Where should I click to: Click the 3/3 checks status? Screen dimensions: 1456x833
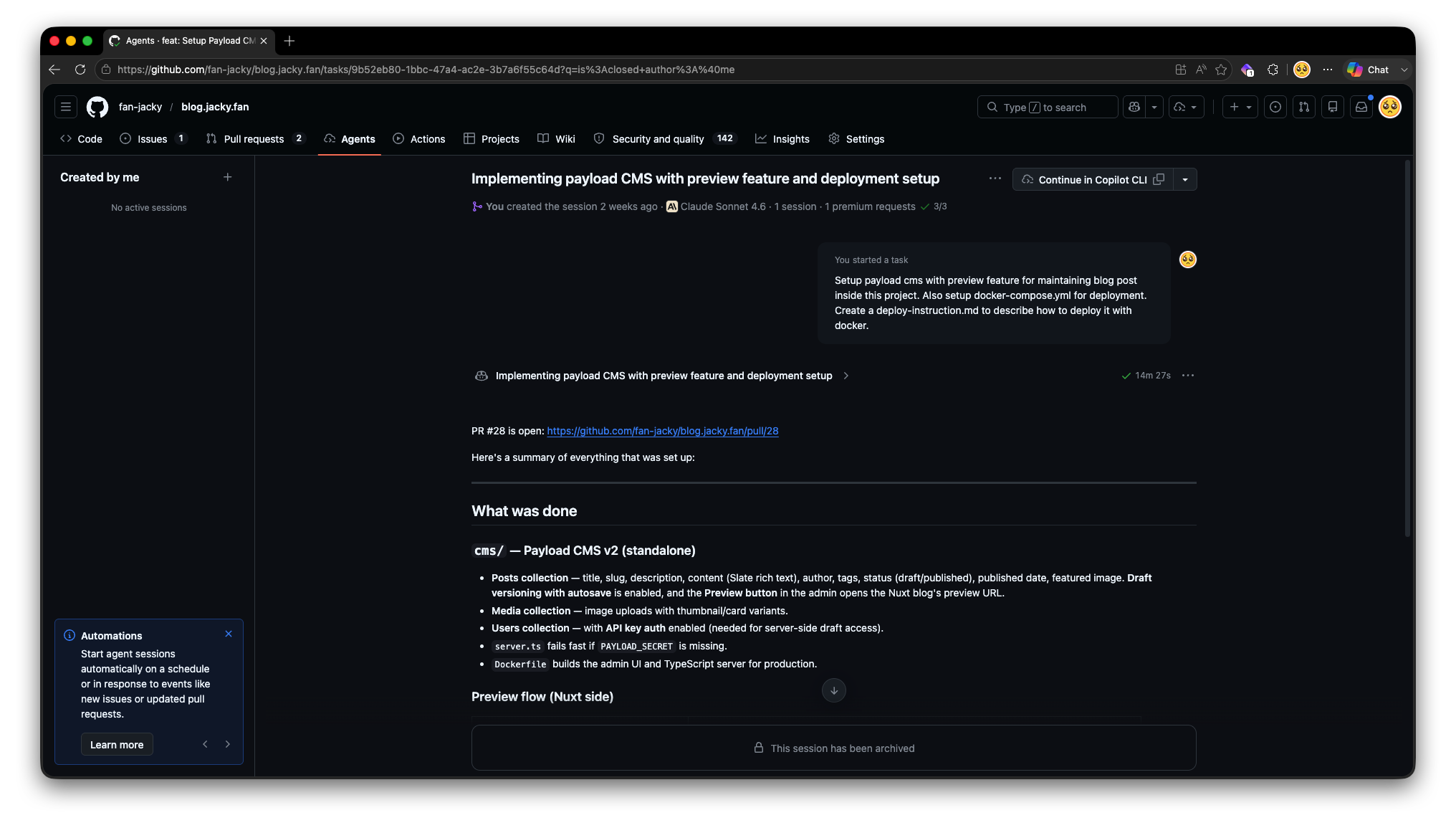point(934,206)
